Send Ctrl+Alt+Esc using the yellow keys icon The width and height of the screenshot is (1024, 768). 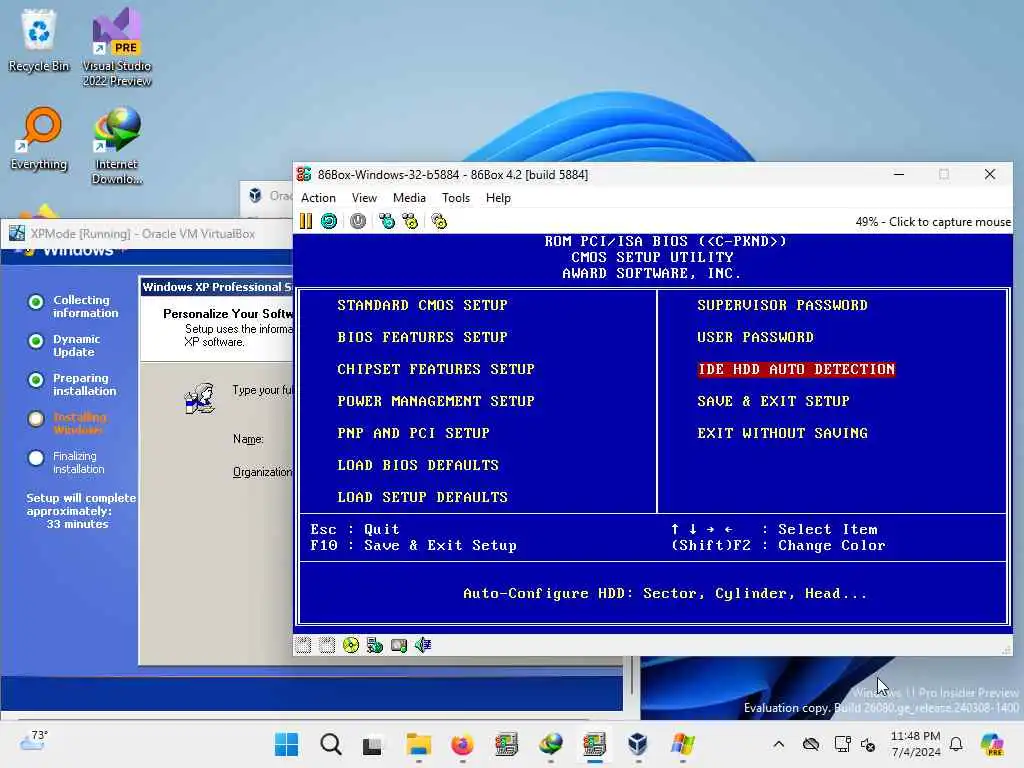(x=410, y=221)
